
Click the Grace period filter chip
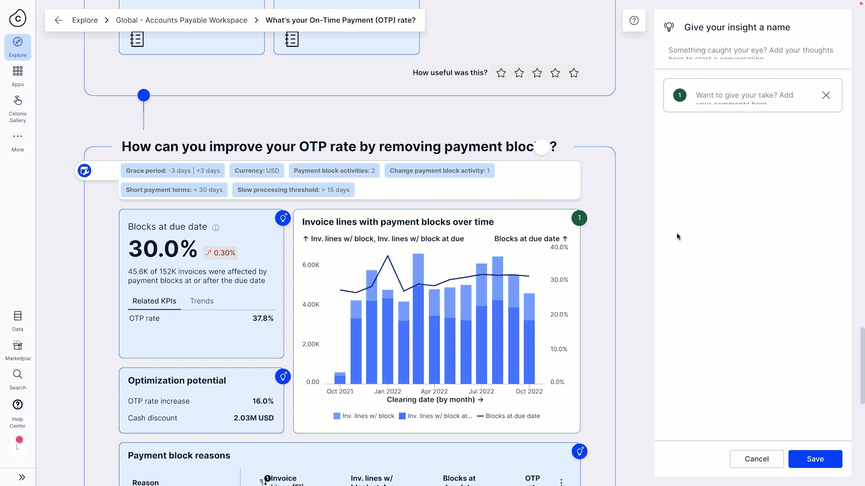point(173,171)
